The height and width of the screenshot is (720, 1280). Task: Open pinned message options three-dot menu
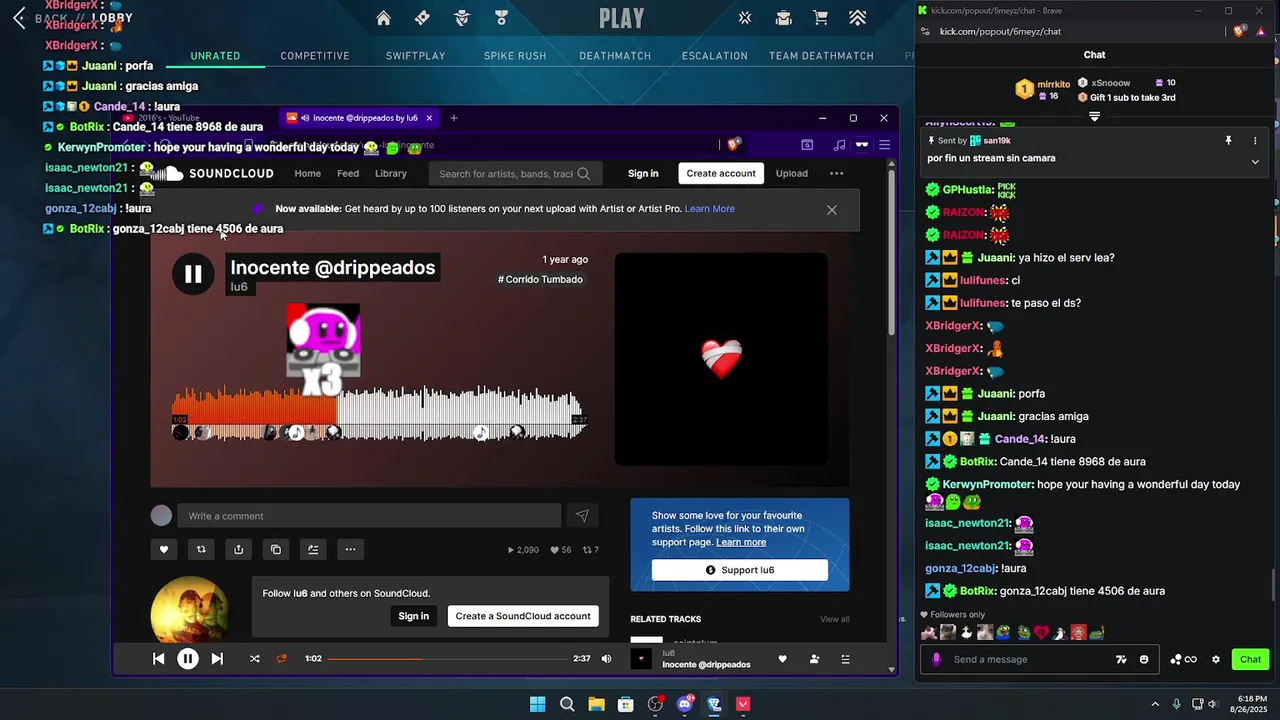pyautogui.click(x=1255, y=141)
